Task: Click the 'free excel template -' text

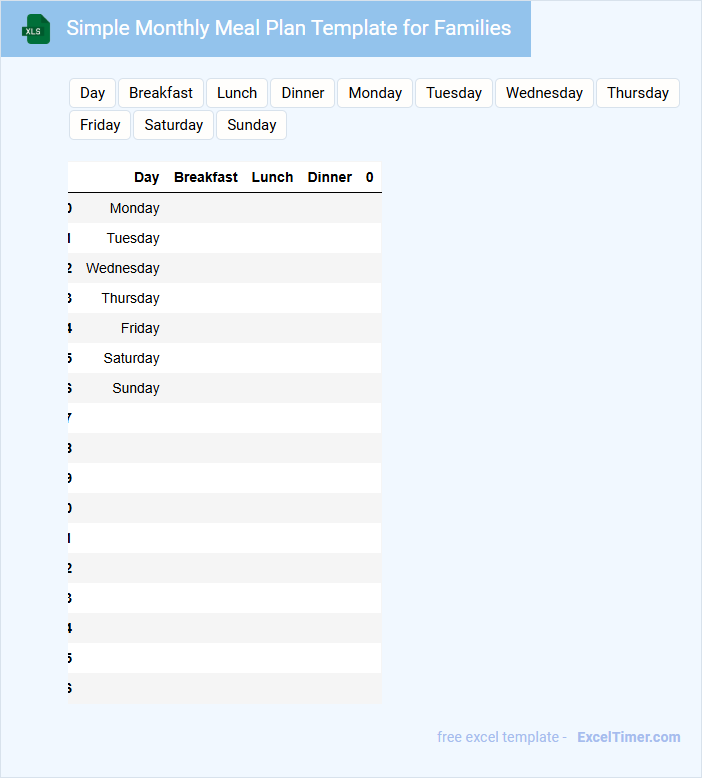Action: (502, 737)
